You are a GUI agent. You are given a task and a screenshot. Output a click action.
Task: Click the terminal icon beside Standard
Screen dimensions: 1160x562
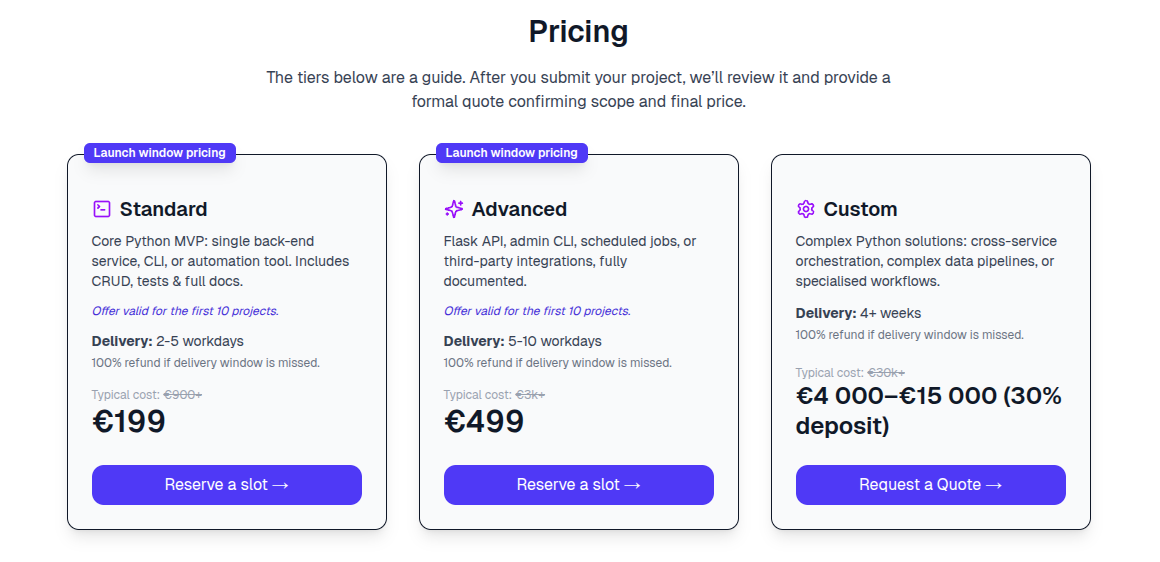[x=101, y=209]
